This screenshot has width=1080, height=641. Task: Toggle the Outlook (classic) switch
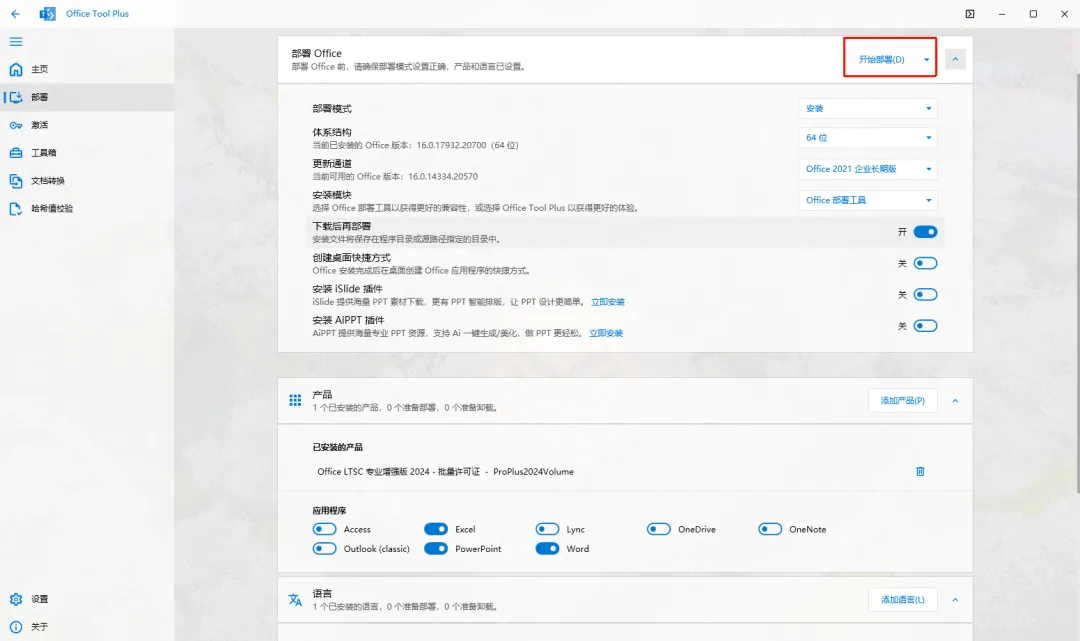(x=324, y=549)
